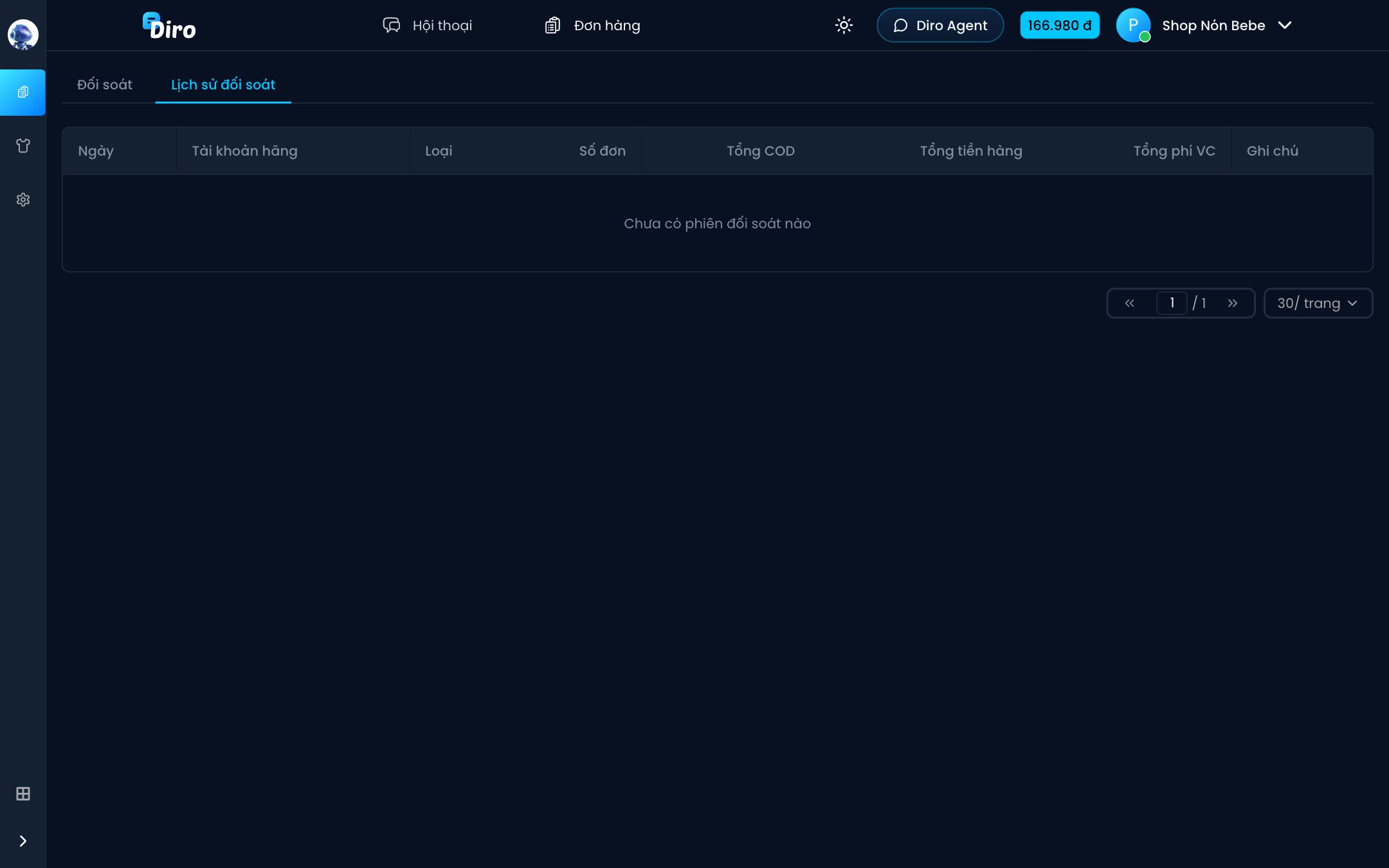Select the Lịch sử đối soát tab

coord(223,84)
